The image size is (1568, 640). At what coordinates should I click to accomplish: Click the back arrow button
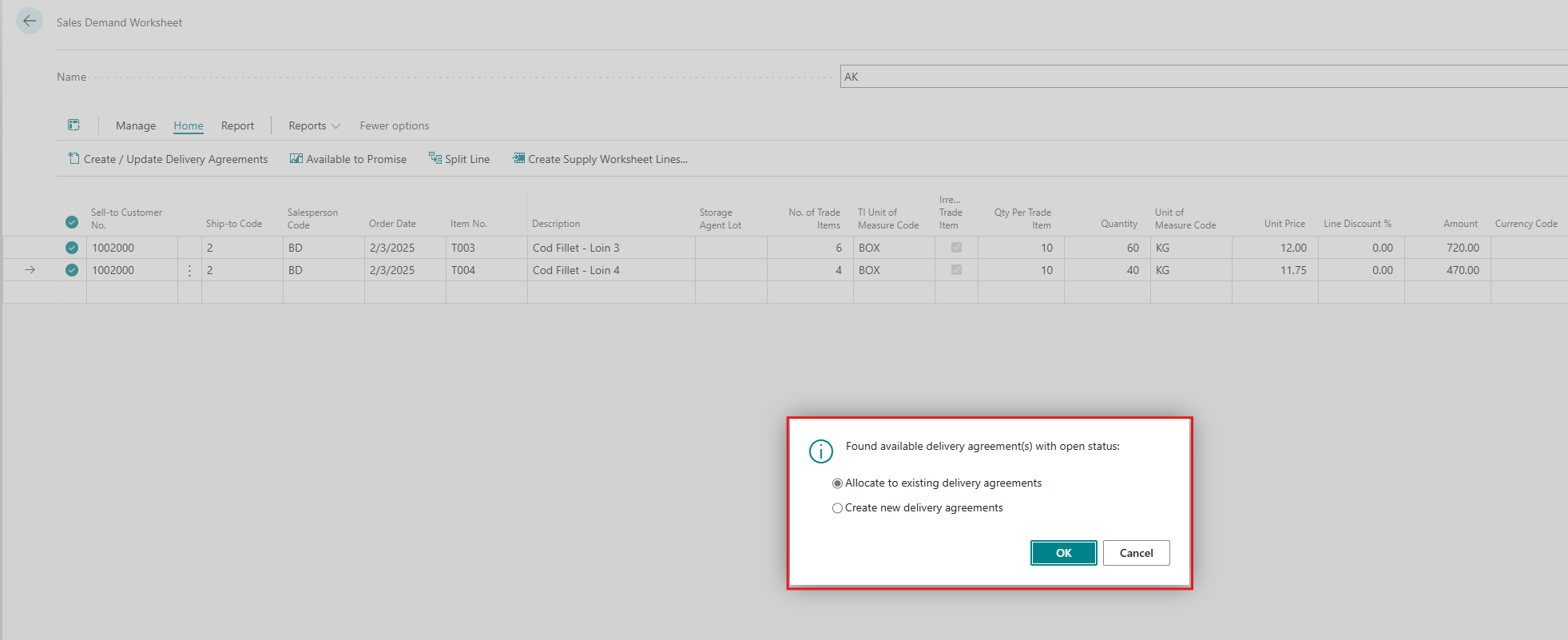pyautogui.click(x=30, y=22)
